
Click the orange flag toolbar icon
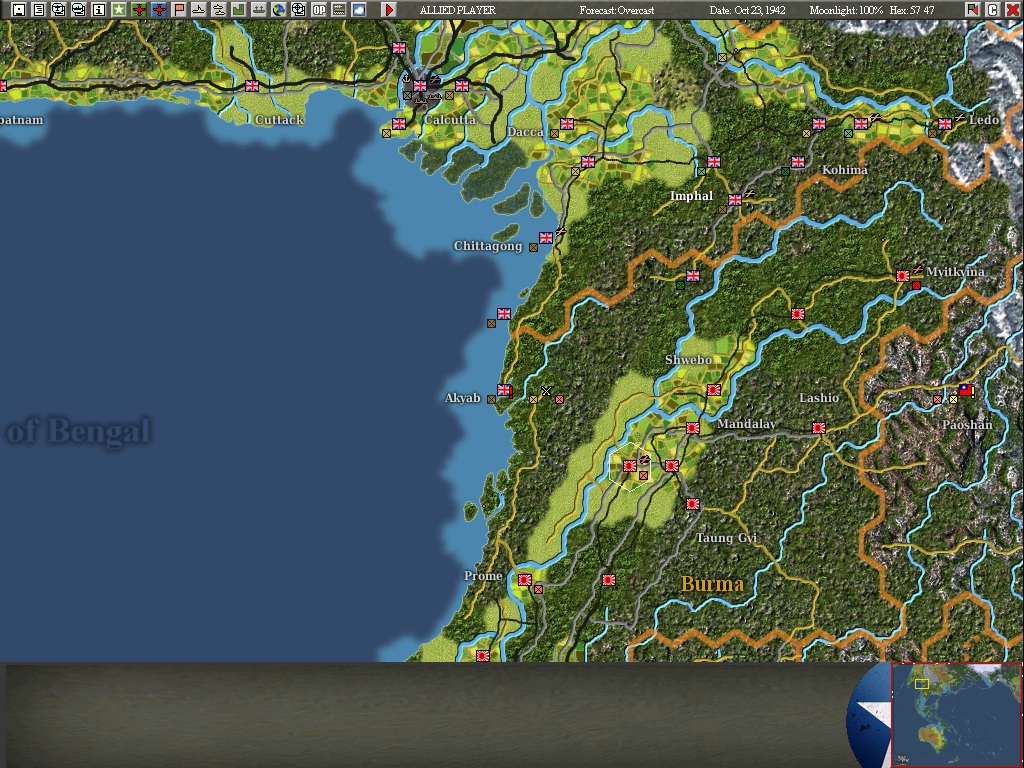[x=178, y=10]
